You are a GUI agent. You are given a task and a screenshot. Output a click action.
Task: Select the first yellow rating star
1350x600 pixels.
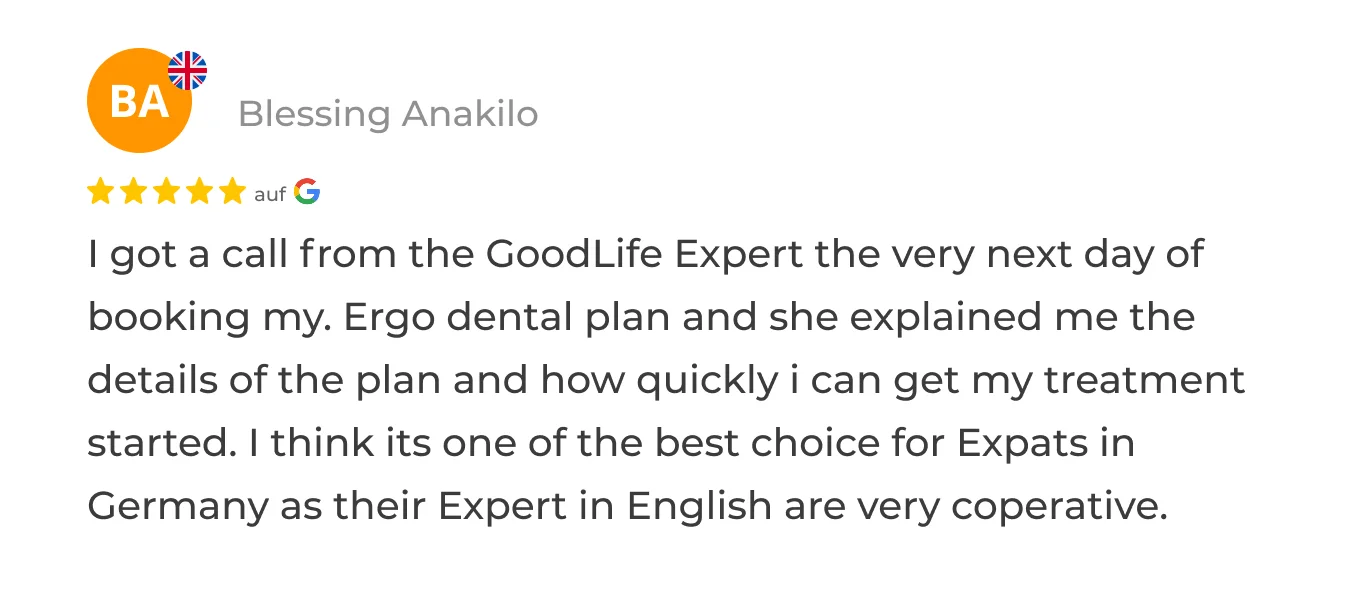click(100, 191)
